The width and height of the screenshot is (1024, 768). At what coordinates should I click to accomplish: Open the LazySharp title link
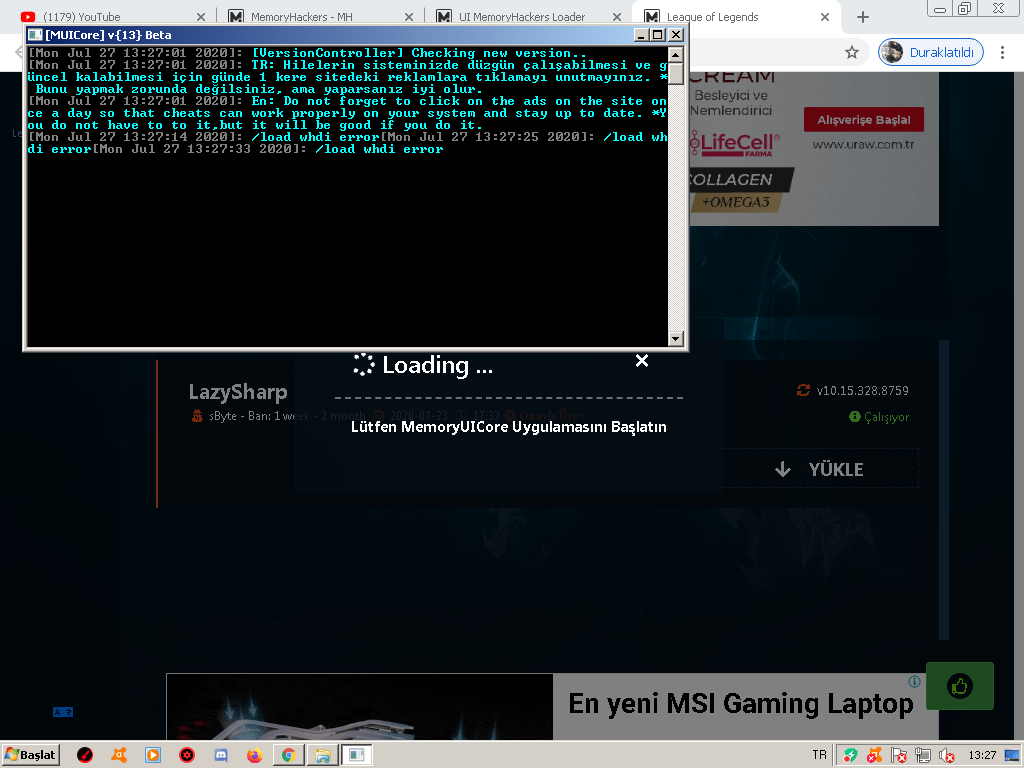pos(238,392)
